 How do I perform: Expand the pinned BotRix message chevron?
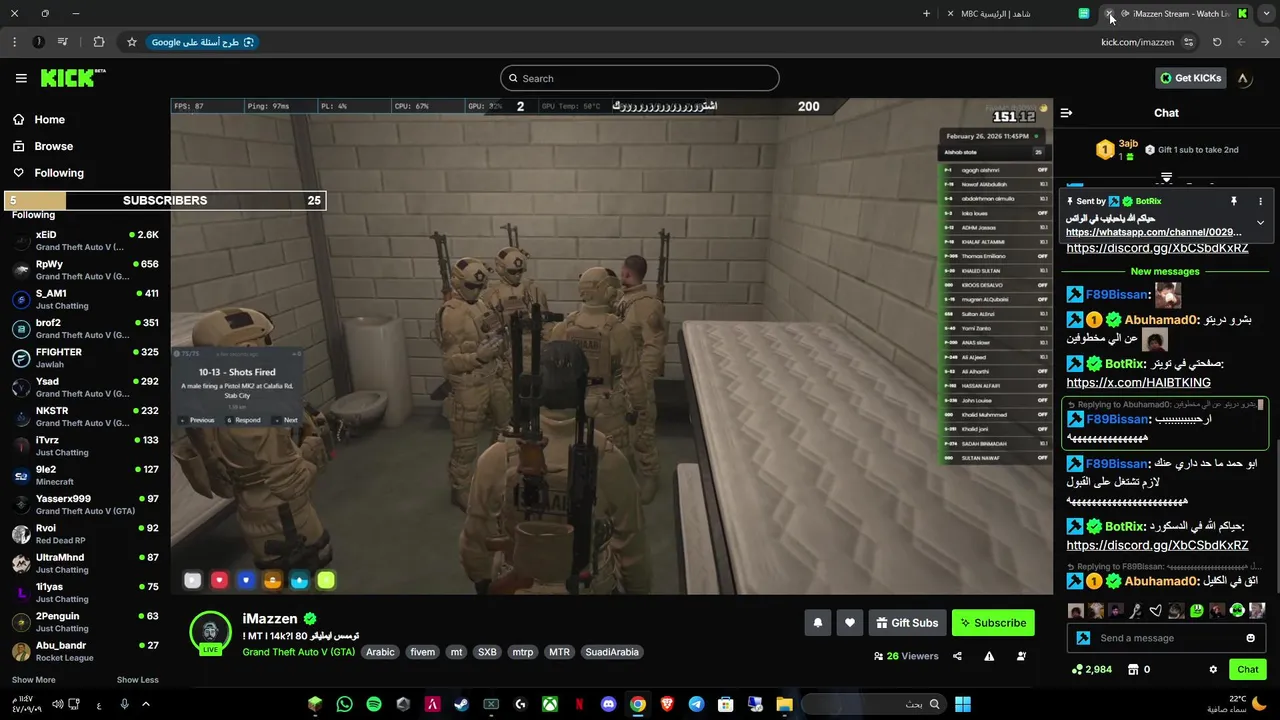tap(1260, 222)
